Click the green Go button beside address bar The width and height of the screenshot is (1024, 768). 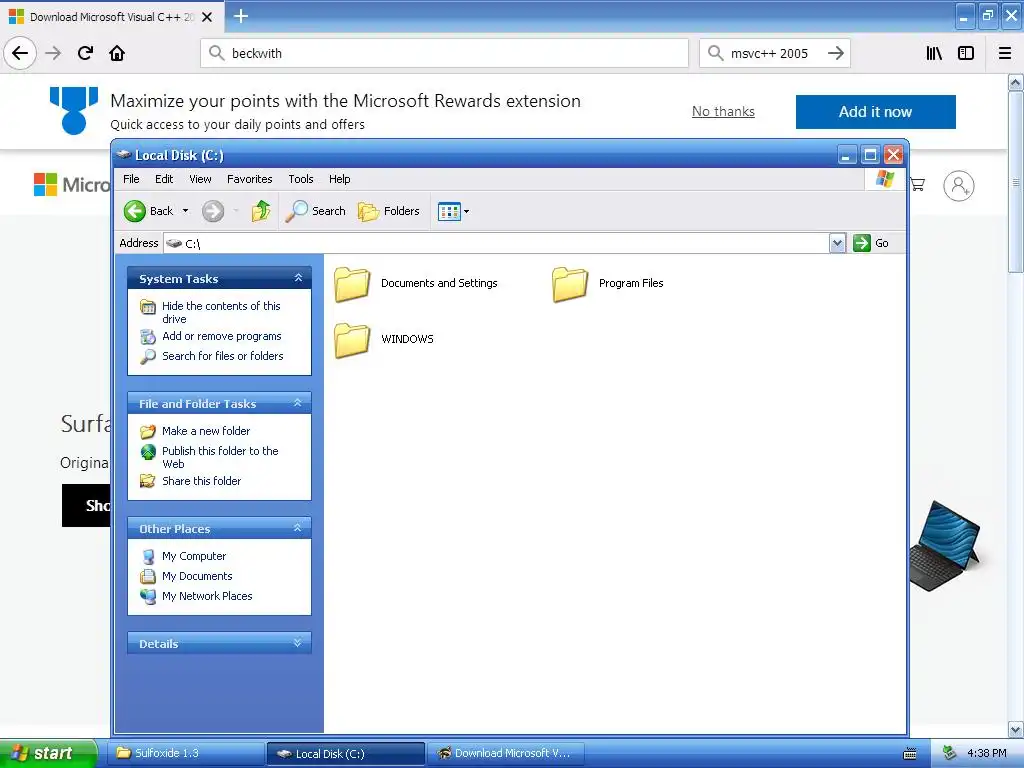871,243
